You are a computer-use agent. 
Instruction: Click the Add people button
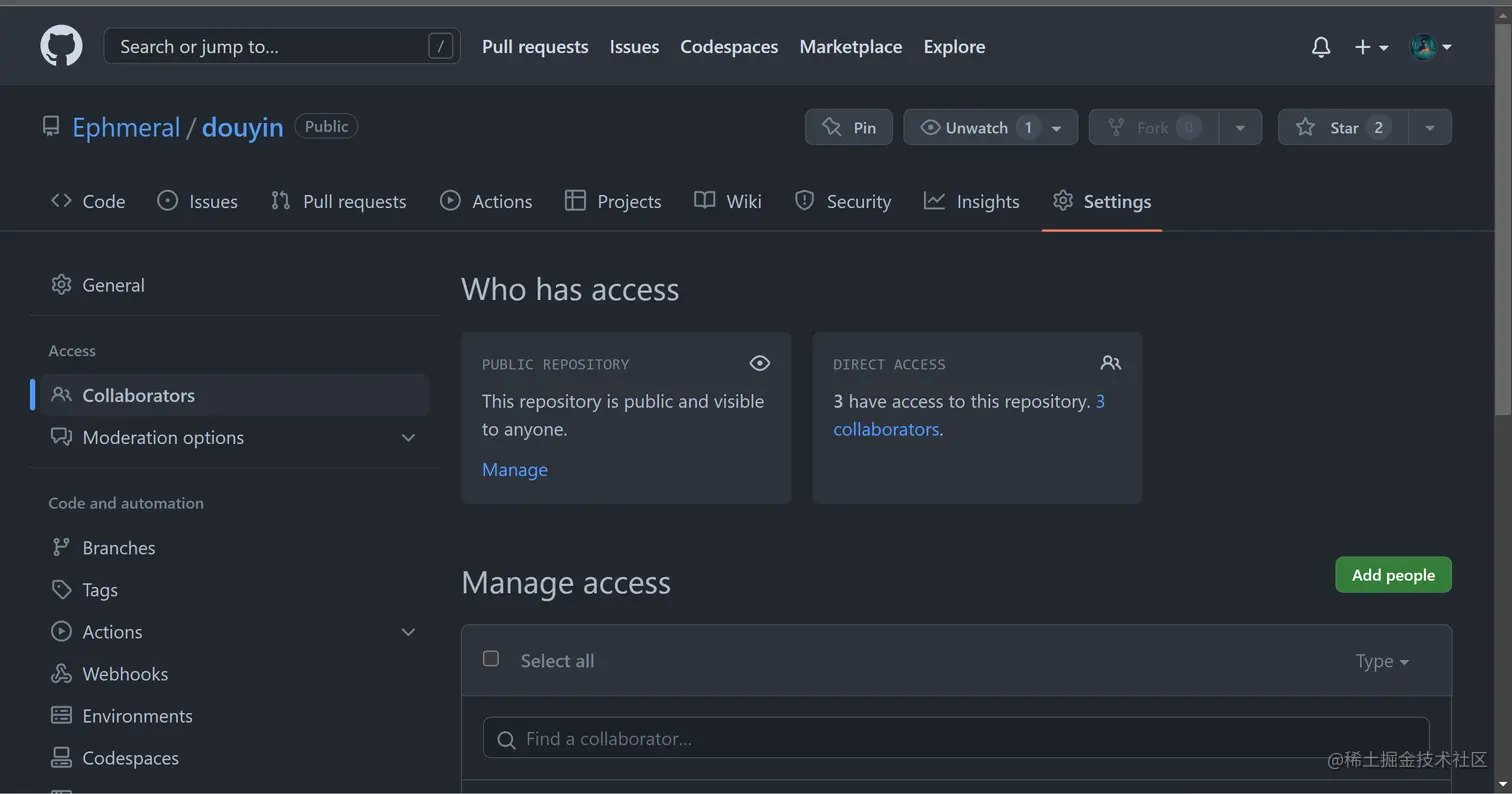(1393, 575)
